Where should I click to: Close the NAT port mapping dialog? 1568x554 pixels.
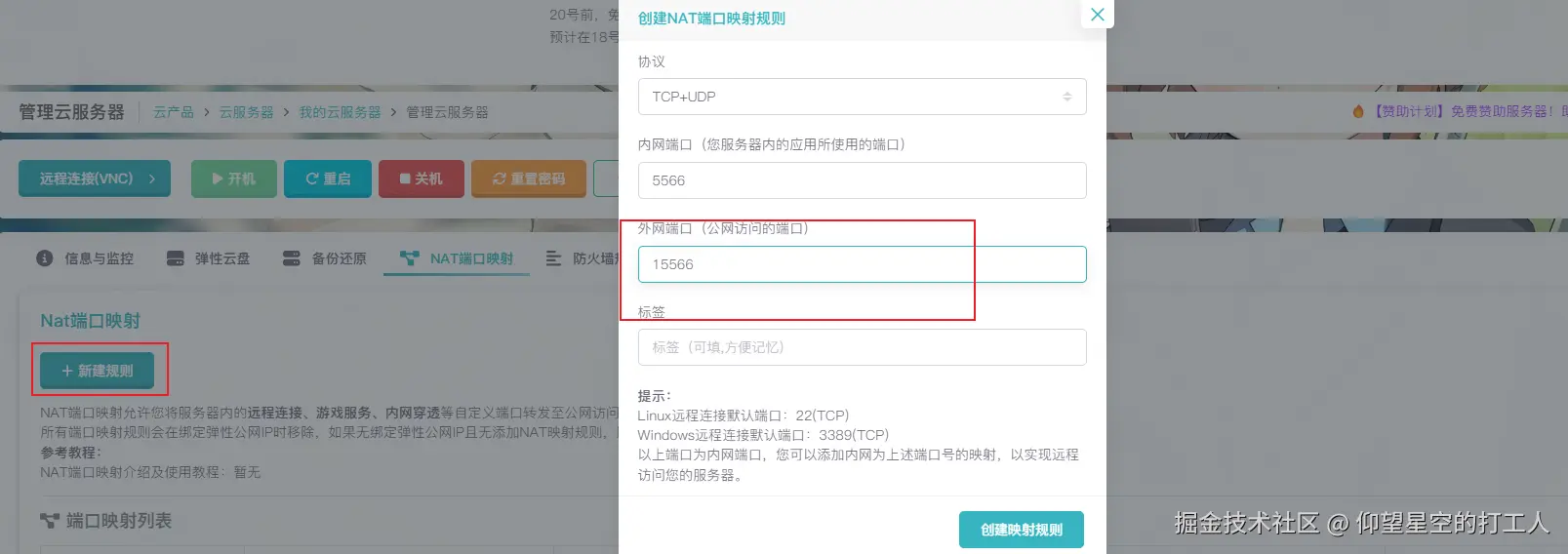click(1097, 15)
